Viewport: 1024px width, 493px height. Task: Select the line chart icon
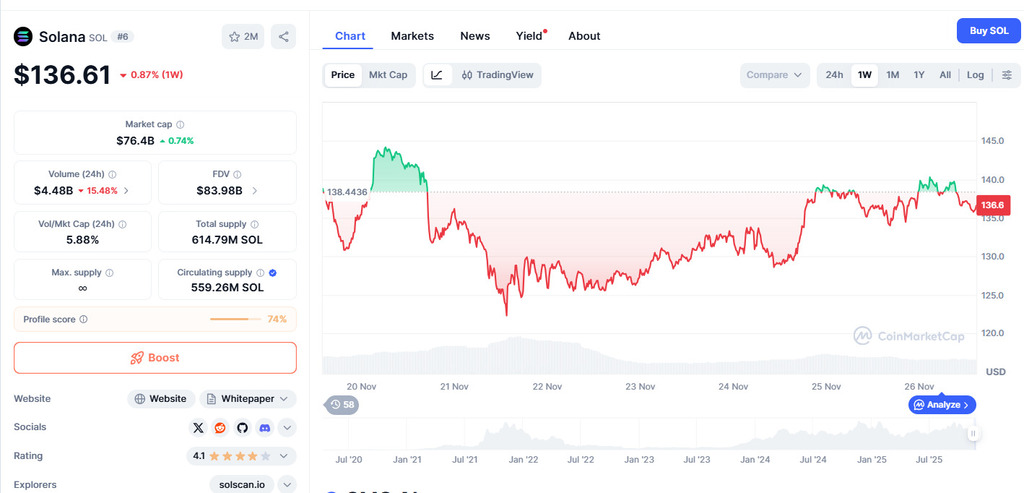click(437, 75)
